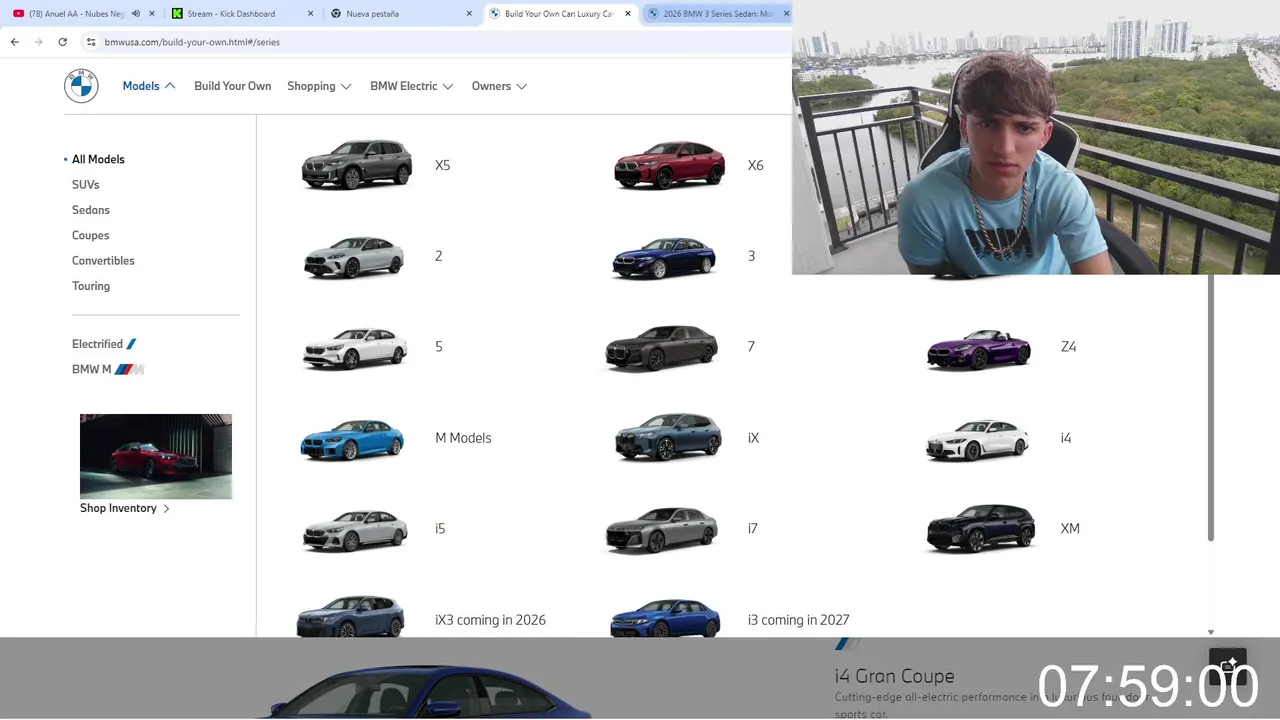Filter by Sedans in sidebar
This screenshot has height=720, width=1280.
click(x=90, y=210)
